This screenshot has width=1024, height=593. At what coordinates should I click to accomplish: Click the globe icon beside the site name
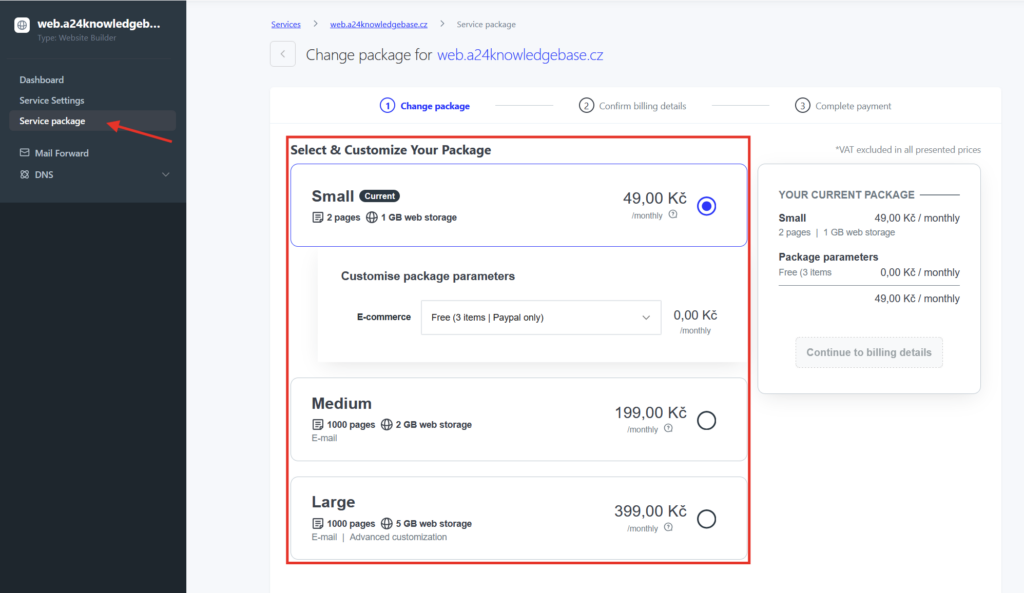(22, 25)
